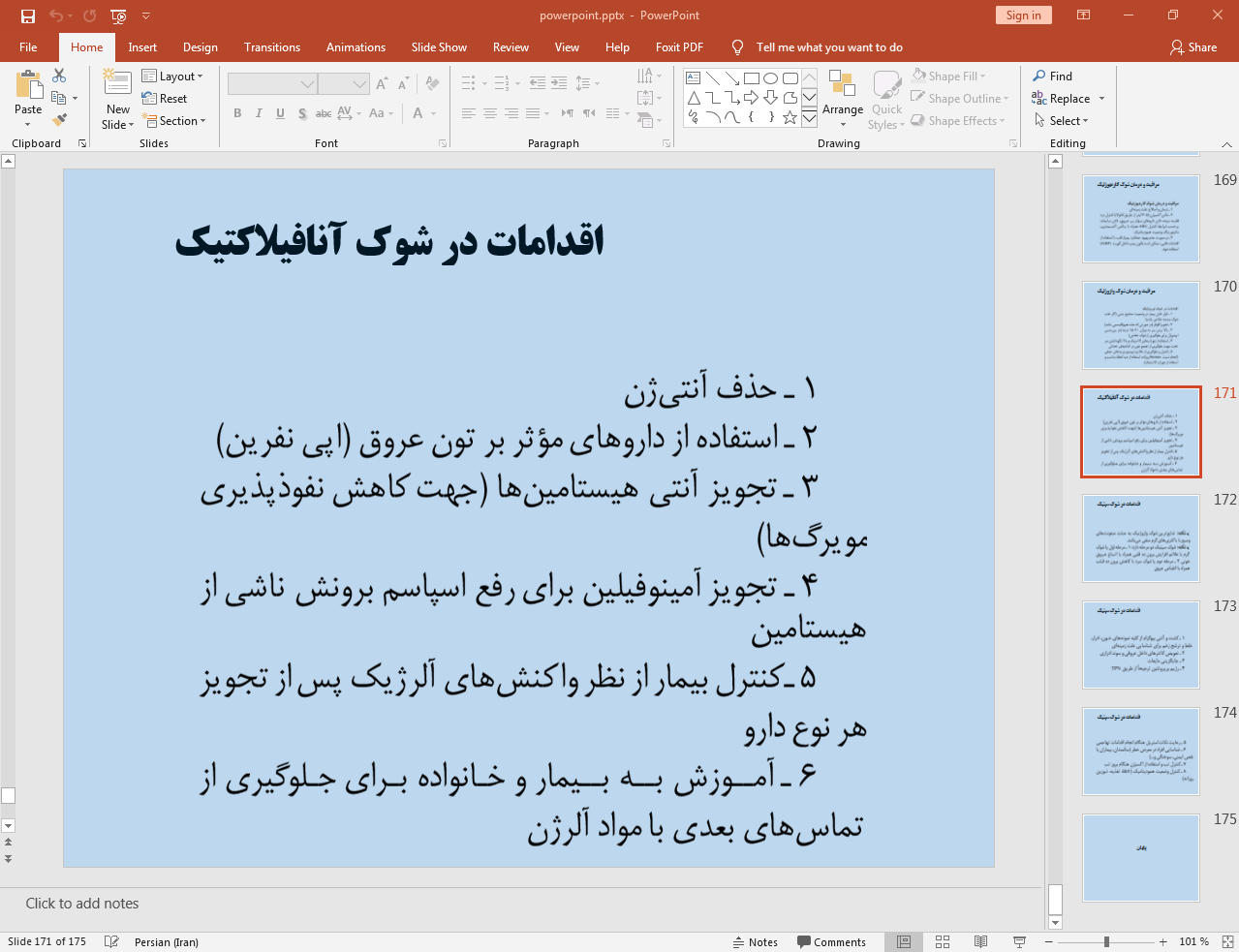Viewport: 1239px width, 952px height.
Task: Toggle Center paragraph alignment
Action: [490, 113]
